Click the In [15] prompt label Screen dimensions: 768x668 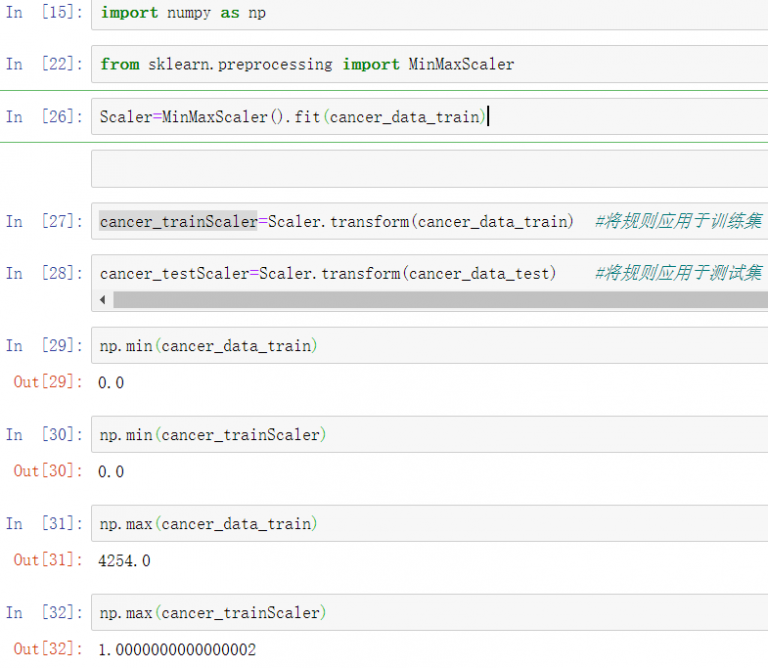(x=44, y=13)
